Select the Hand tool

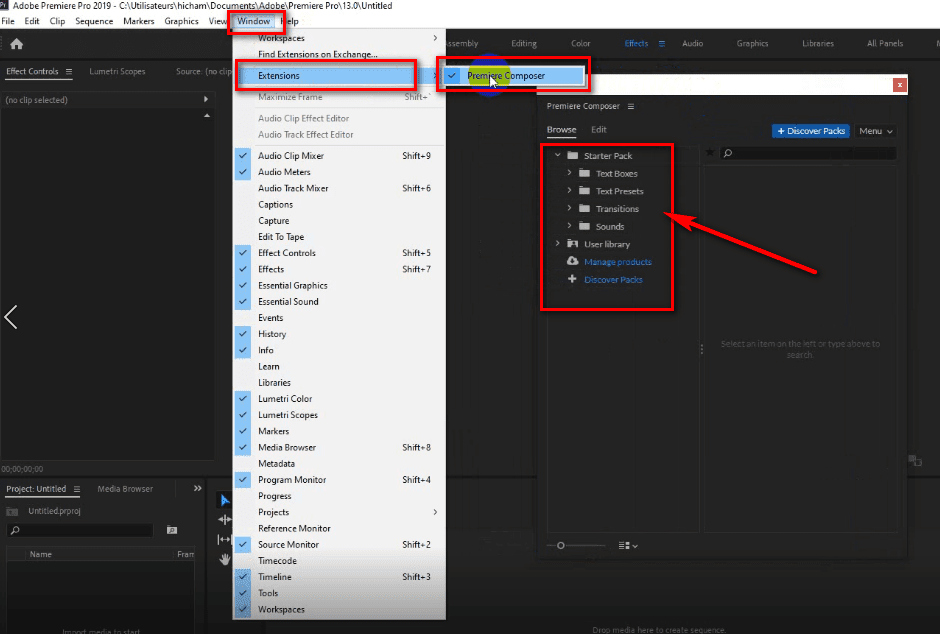click(x=224, y=559)
